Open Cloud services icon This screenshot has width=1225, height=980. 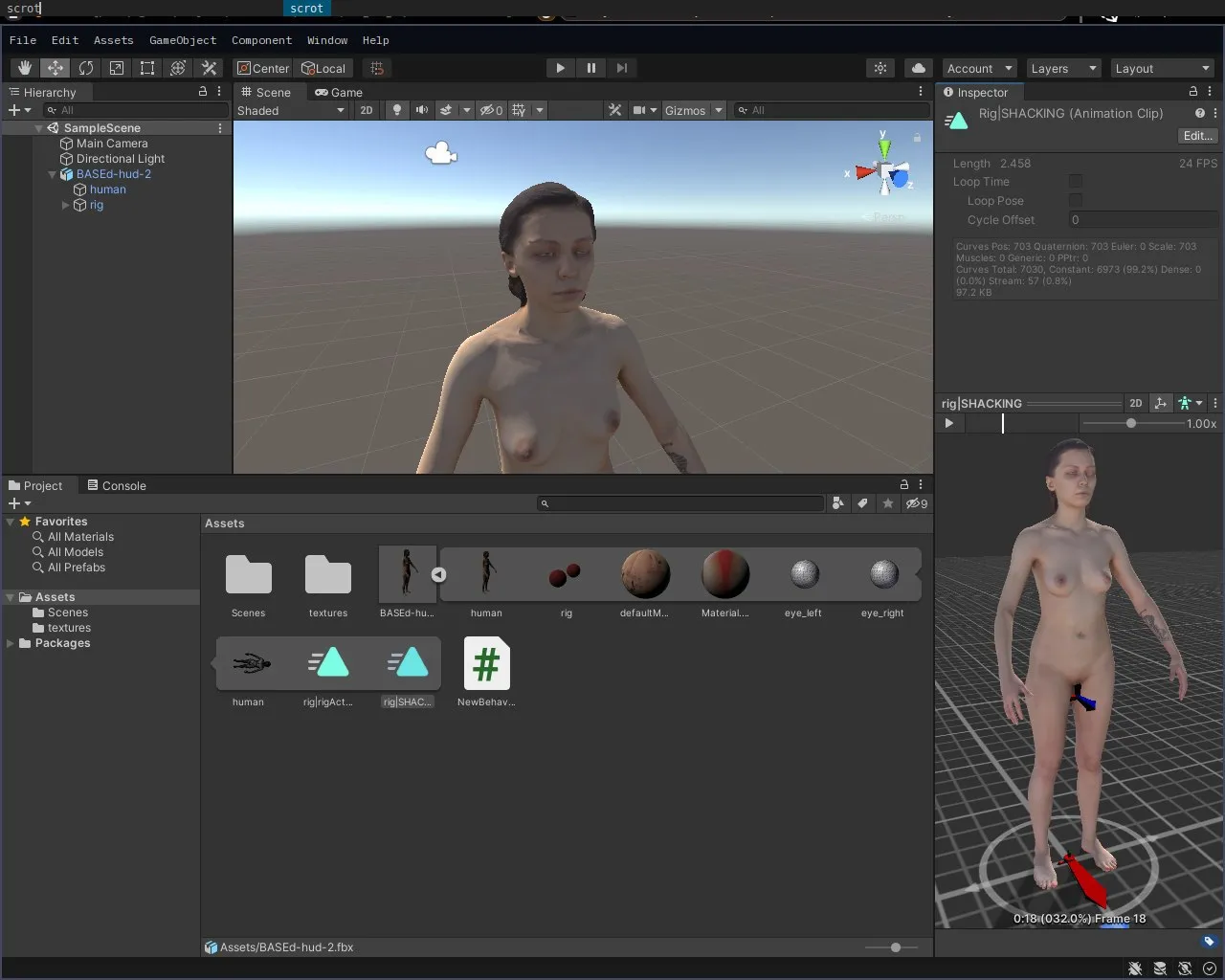point(918,68)
